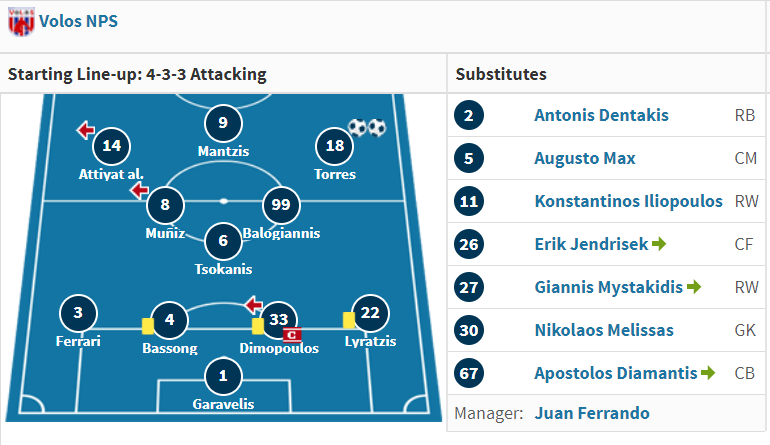Select goalkeeper number 1 Garavelis
Viewport: 770px width, 445px height.
223,376
